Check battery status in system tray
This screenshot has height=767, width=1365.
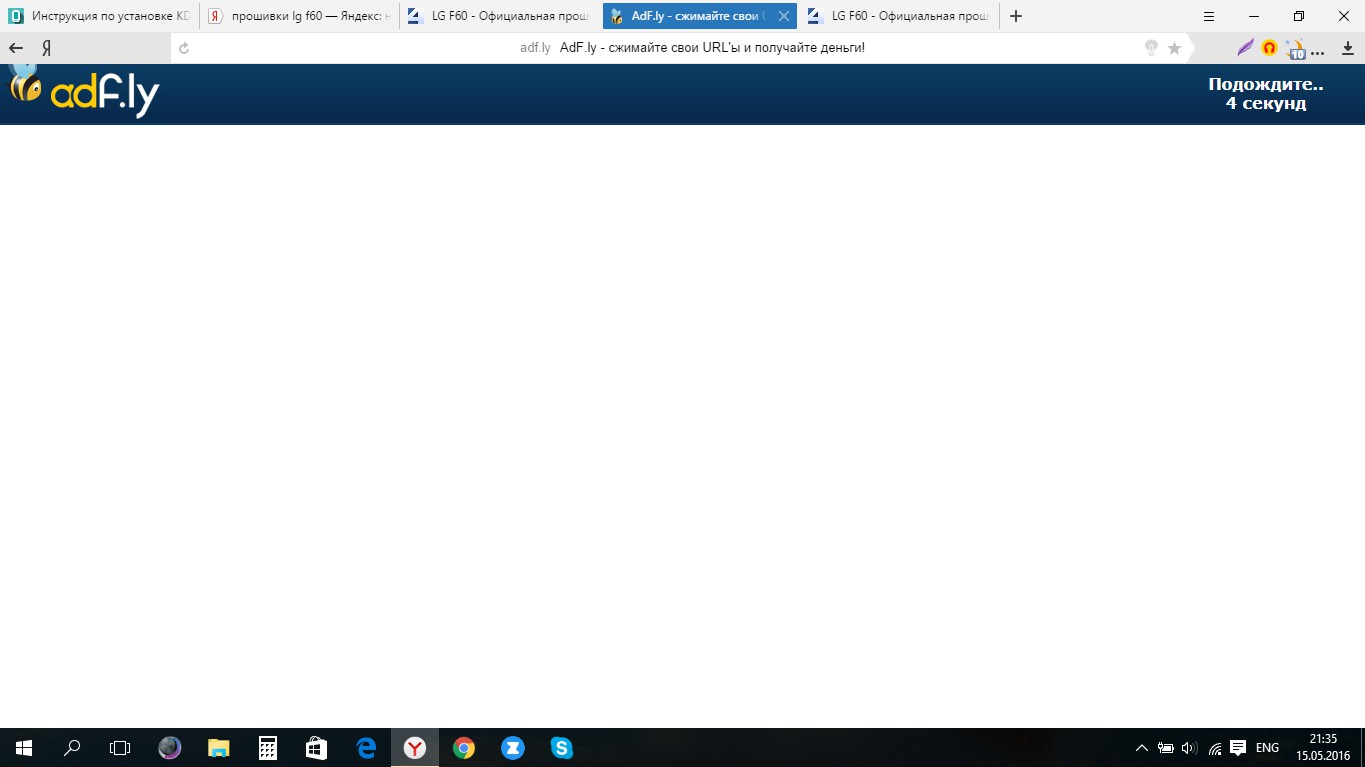pos(1166,748)
